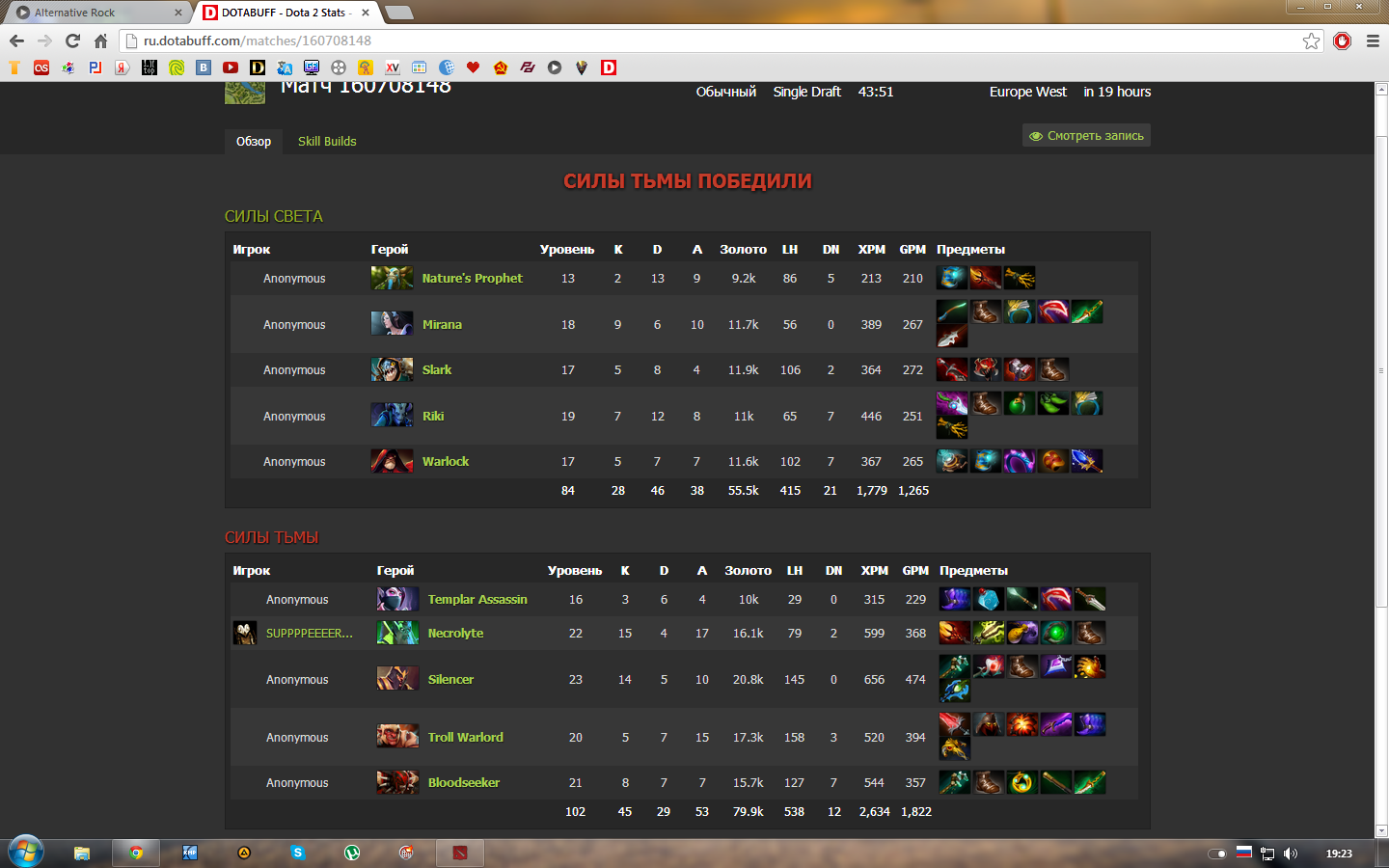Click the page scrollbar down arrow
The width and height of the screenshot is (1389, 868).
click(x=1380, y=830)
